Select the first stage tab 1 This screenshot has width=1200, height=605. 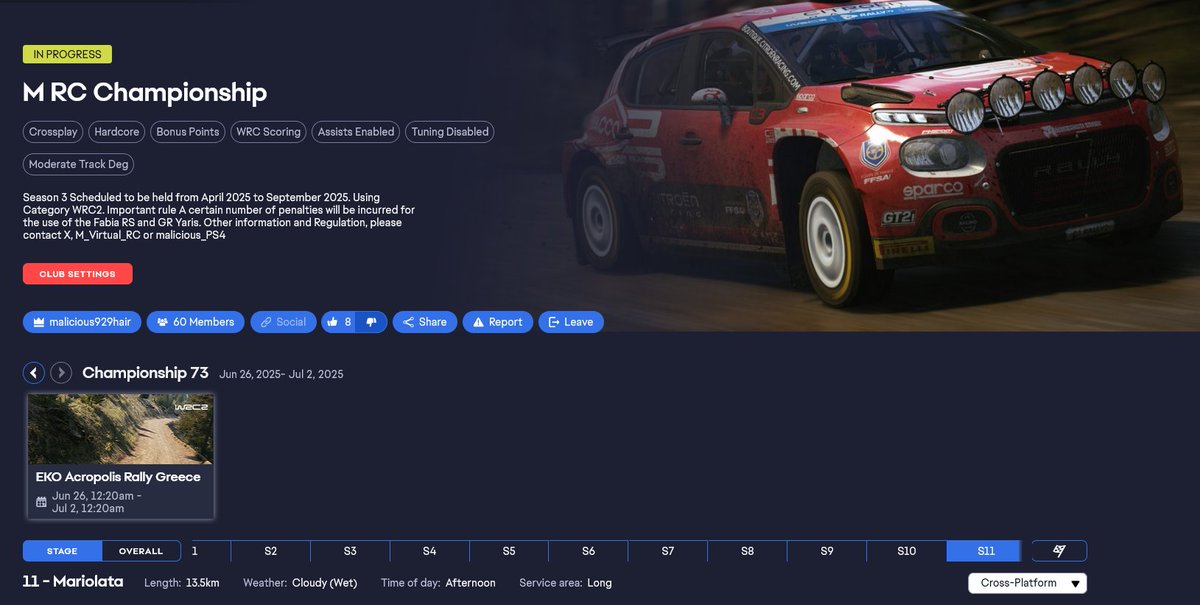[x=206, y=551]
